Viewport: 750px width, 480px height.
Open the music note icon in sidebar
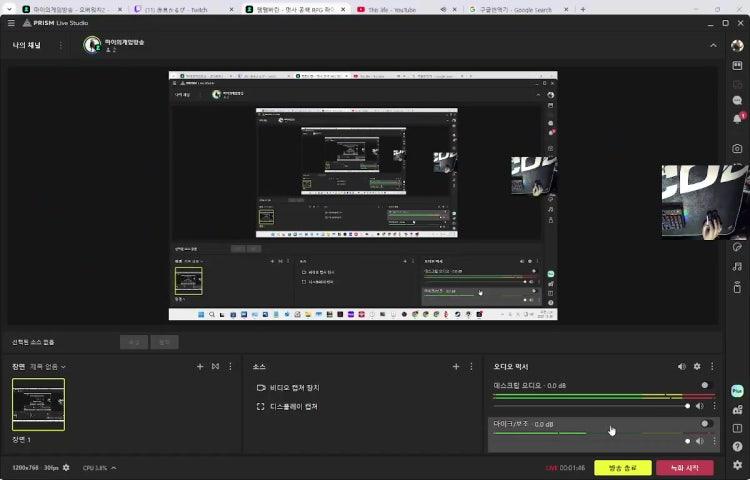[x=737, y=266]
